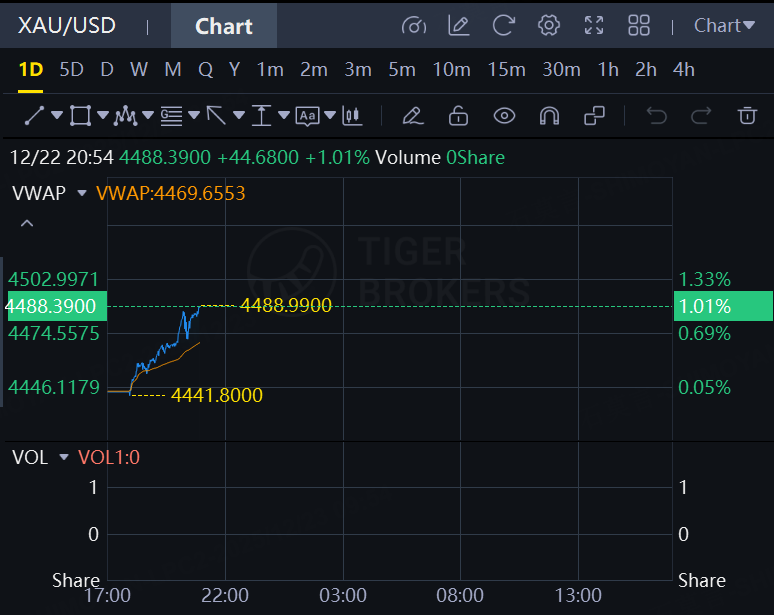Choose the 3m interval
The width and height of the screenshot is (774, 615).
(358, 70)
